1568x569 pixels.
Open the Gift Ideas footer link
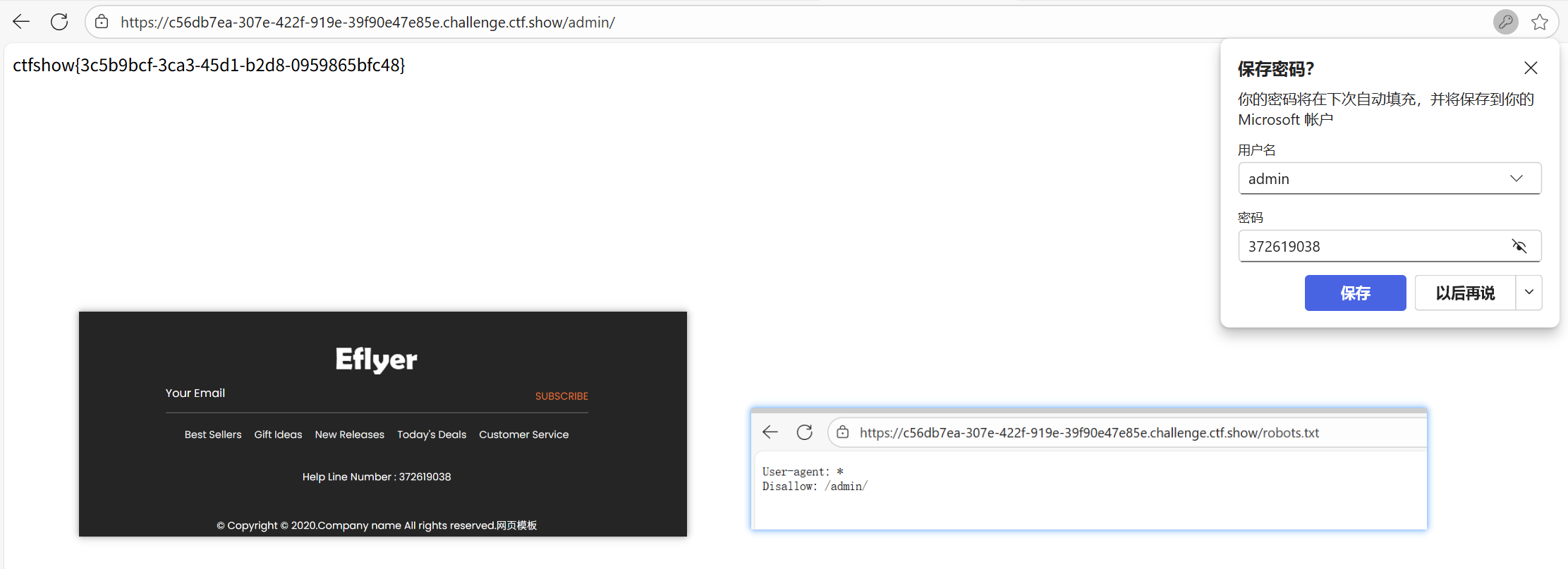[x=278, y=434]
